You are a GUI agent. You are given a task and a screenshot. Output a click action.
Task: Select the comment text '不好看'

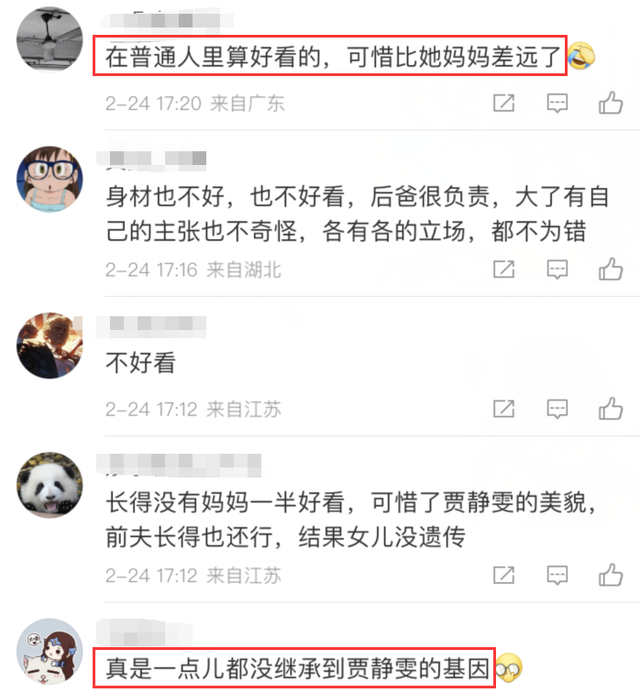point(141,363)
